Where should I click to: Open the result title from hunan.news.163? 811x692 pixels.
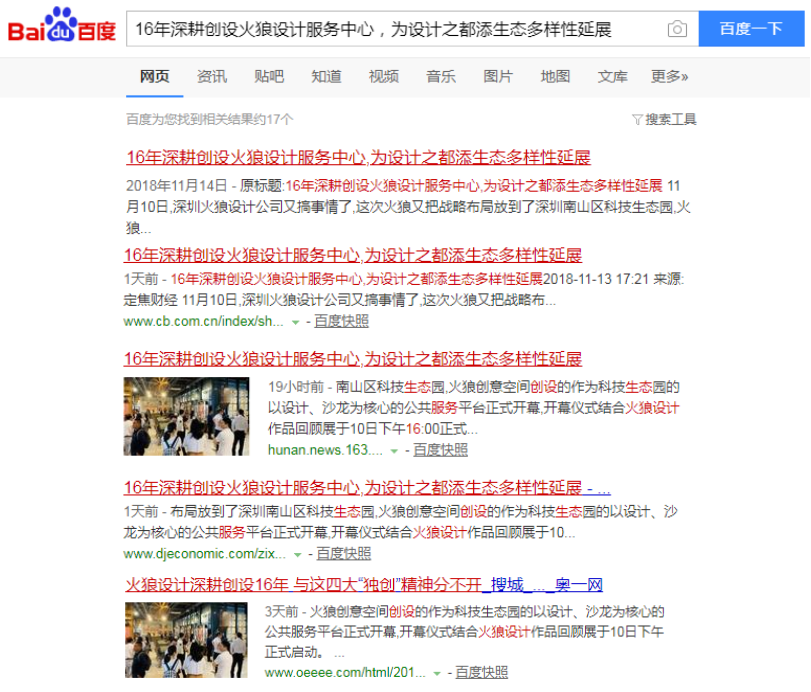[353, 358]
